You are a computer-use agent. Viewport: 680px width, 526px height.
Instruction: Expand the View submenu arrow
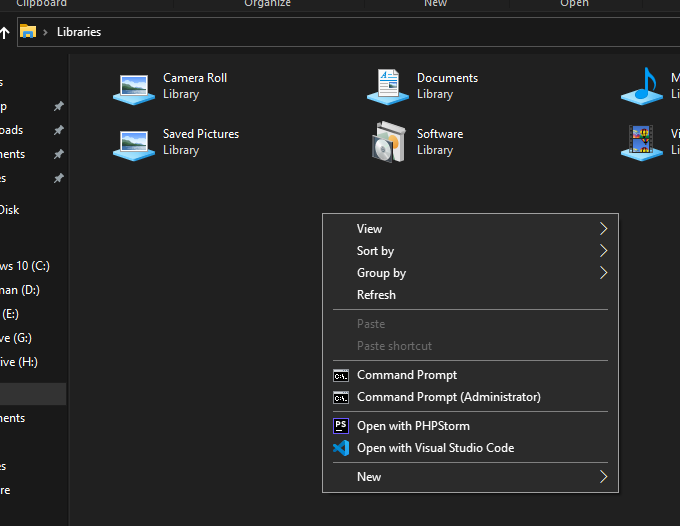(603, 229)
